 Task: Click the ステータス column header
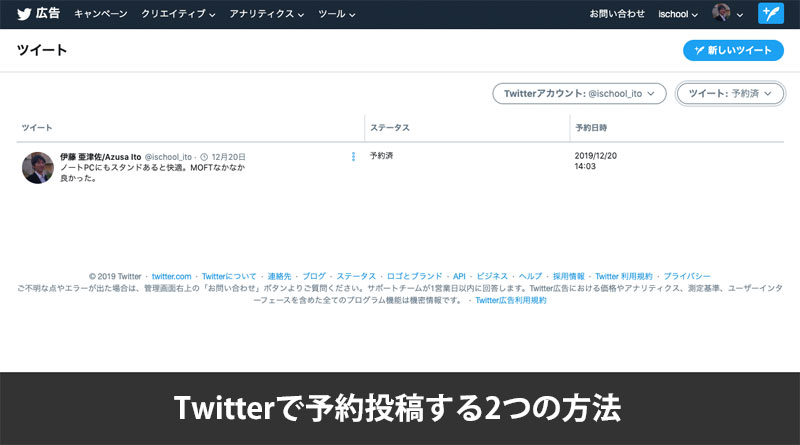(x=390, y=128)
